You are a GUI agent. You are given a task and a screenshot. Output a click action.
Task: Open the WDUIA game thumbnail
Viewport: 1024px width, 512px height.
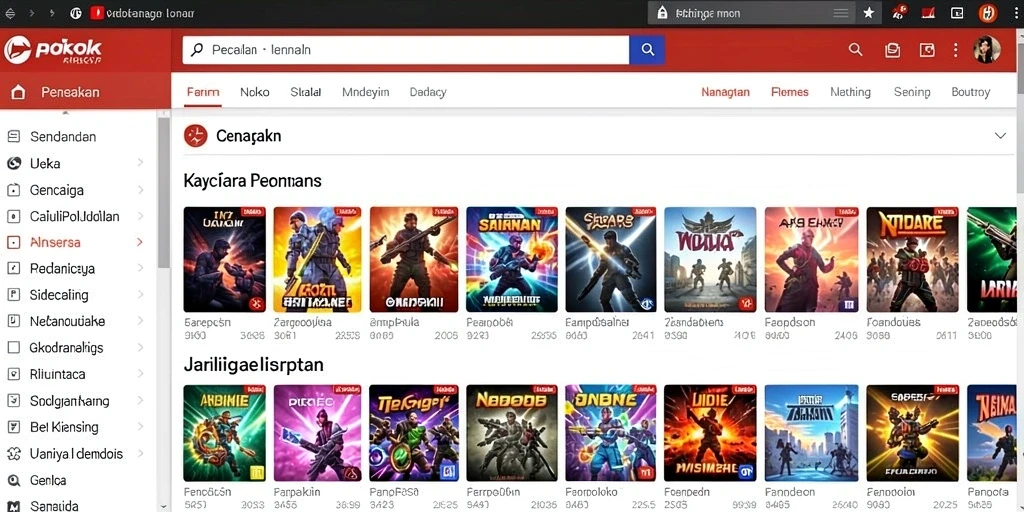(x=710, y=259)
